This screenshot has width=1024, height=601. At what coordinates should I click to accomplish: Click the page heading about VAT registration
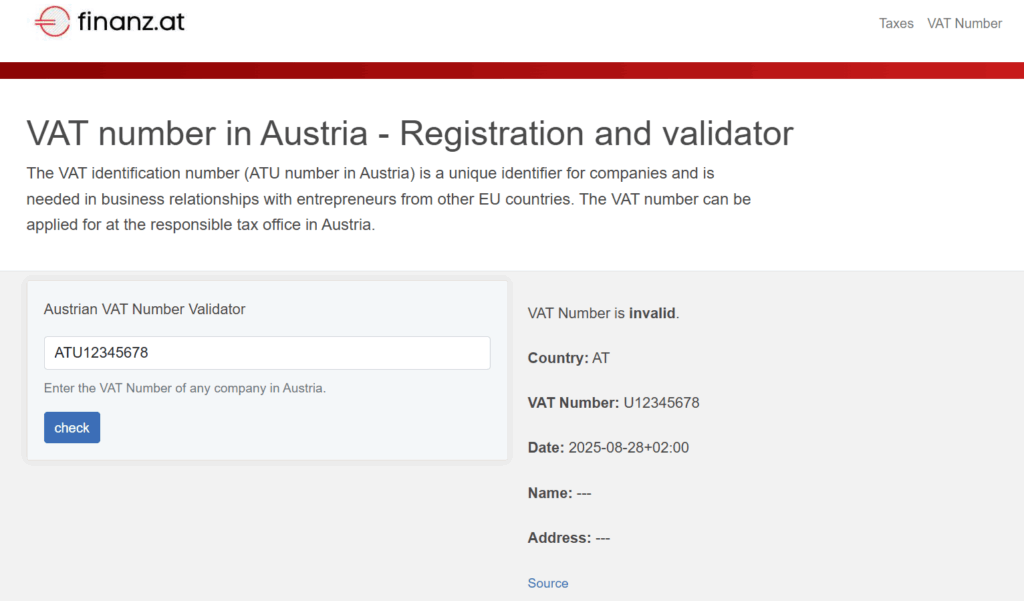(x=410, y=133)
